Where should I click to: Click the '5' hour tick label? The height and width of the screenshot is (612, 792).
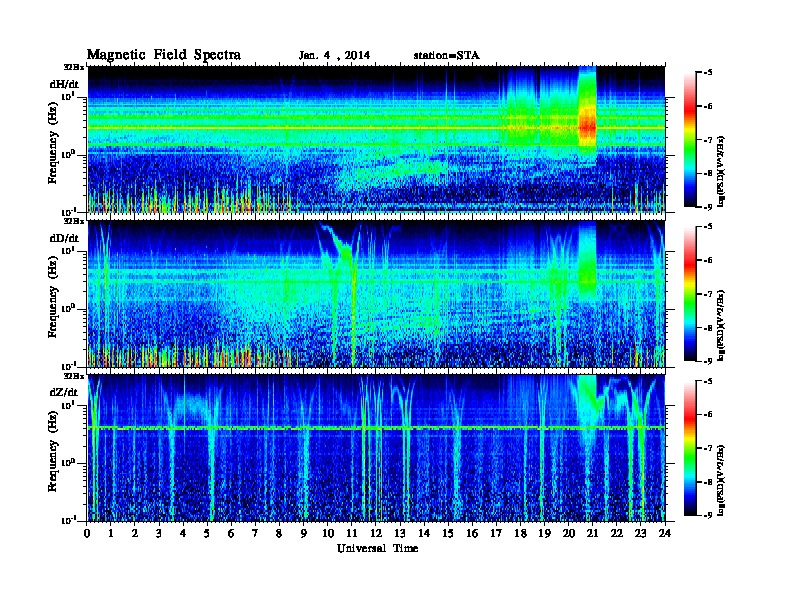coord(207,534)
